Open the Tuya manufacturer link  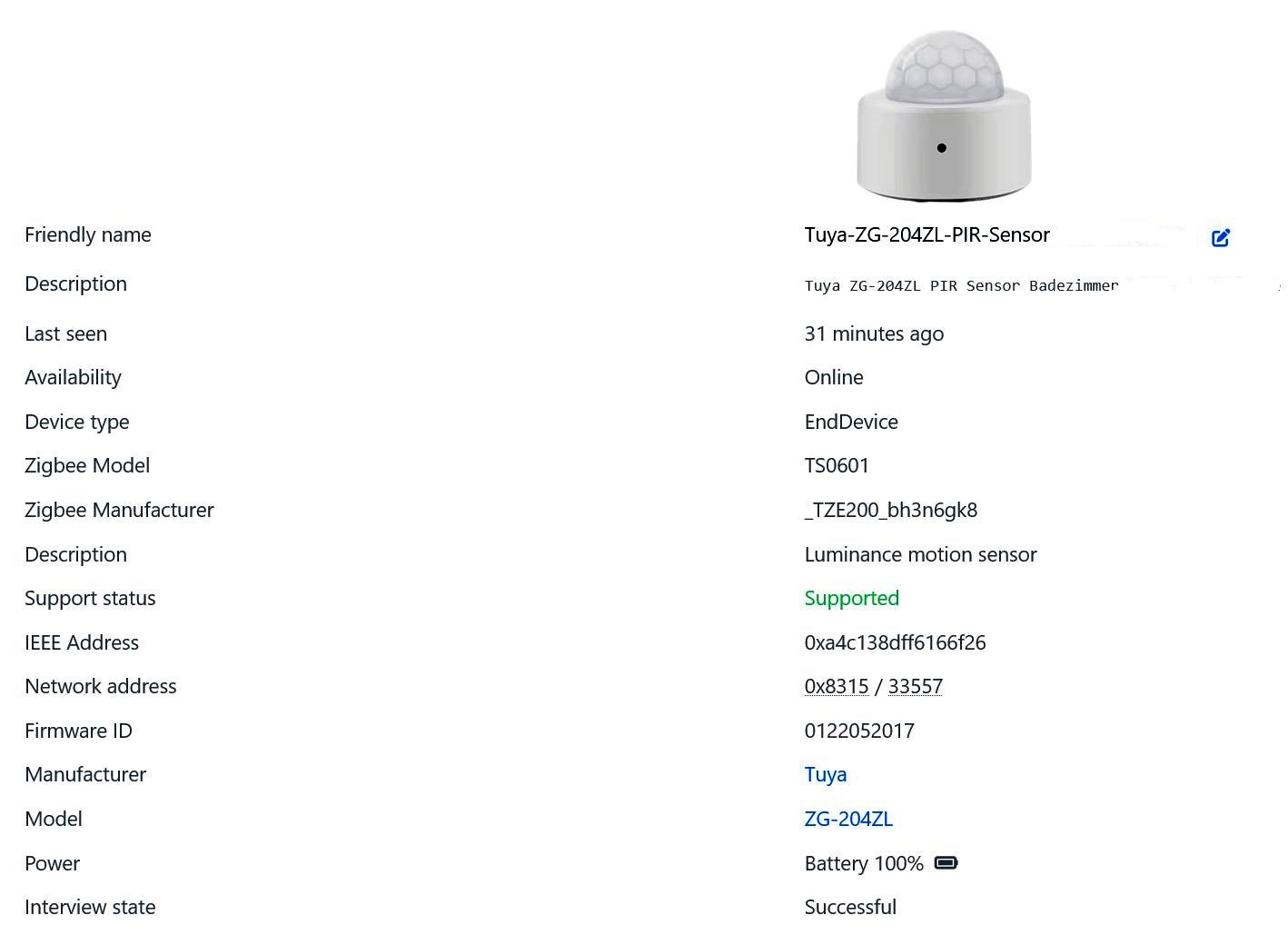[x=825, y=775]
